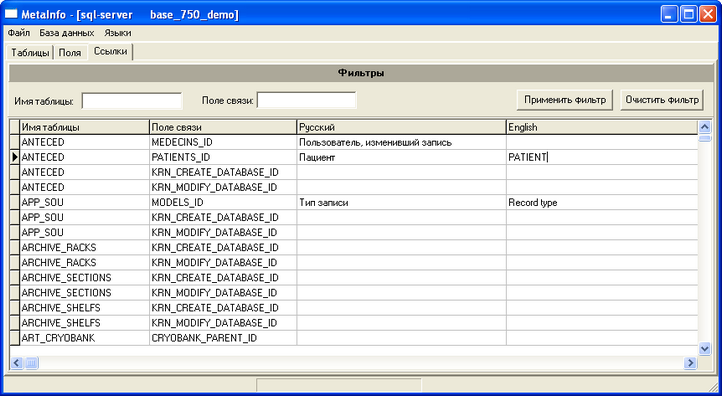Select the MODELS_ID cell
This screenshot has width=722, height=396.
coord(223,203)
